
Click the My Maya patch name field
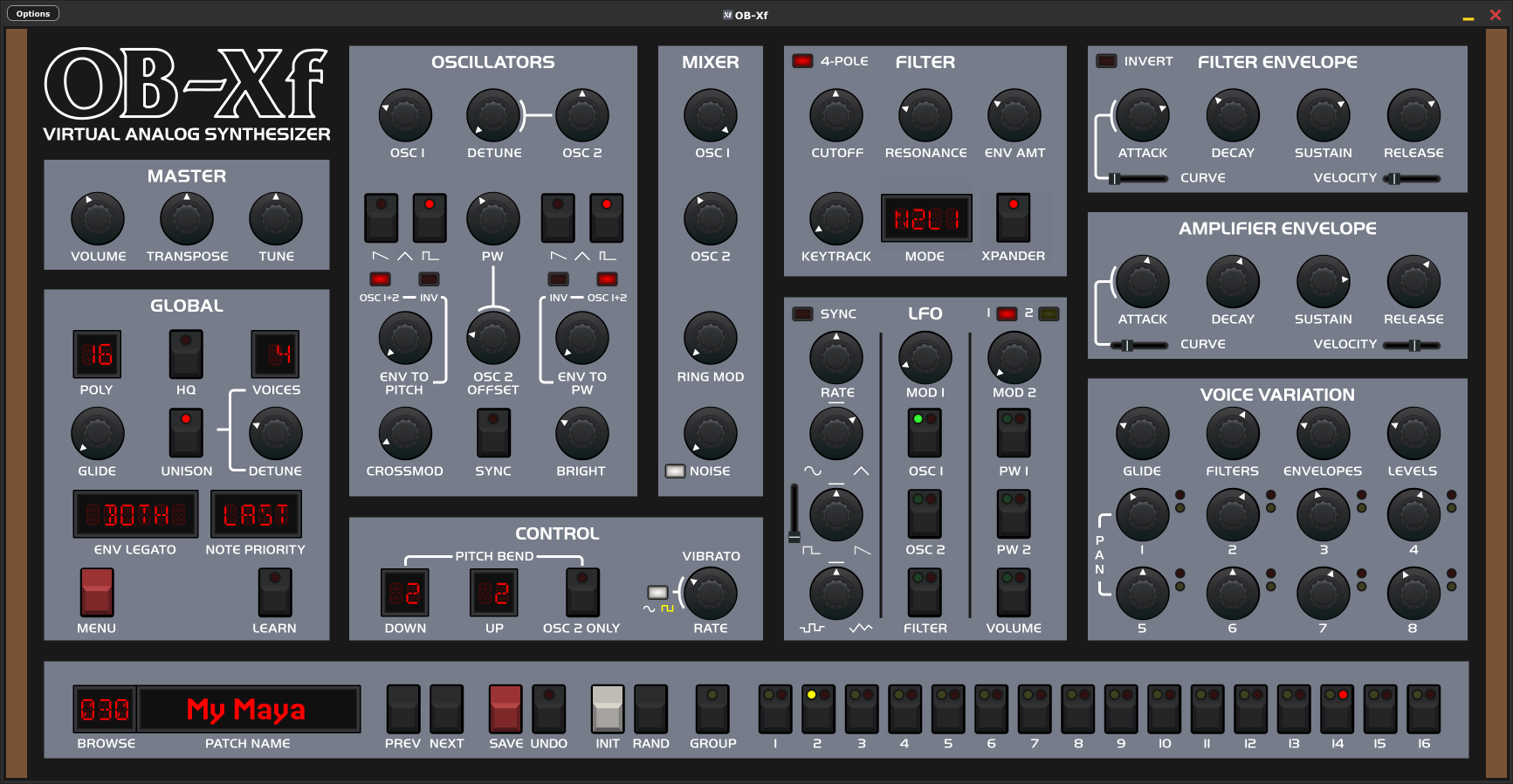[x=248, y=709]
